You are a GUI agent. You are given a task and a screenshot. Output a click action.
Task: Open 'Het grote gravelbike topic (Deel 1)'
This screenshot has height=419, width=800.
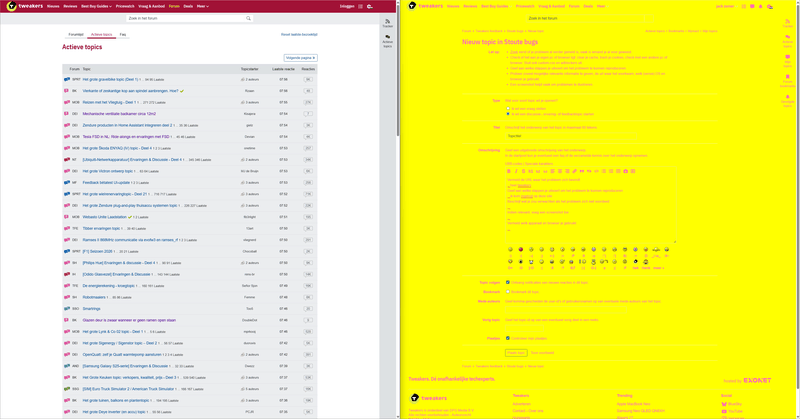(x=110, y=80)
